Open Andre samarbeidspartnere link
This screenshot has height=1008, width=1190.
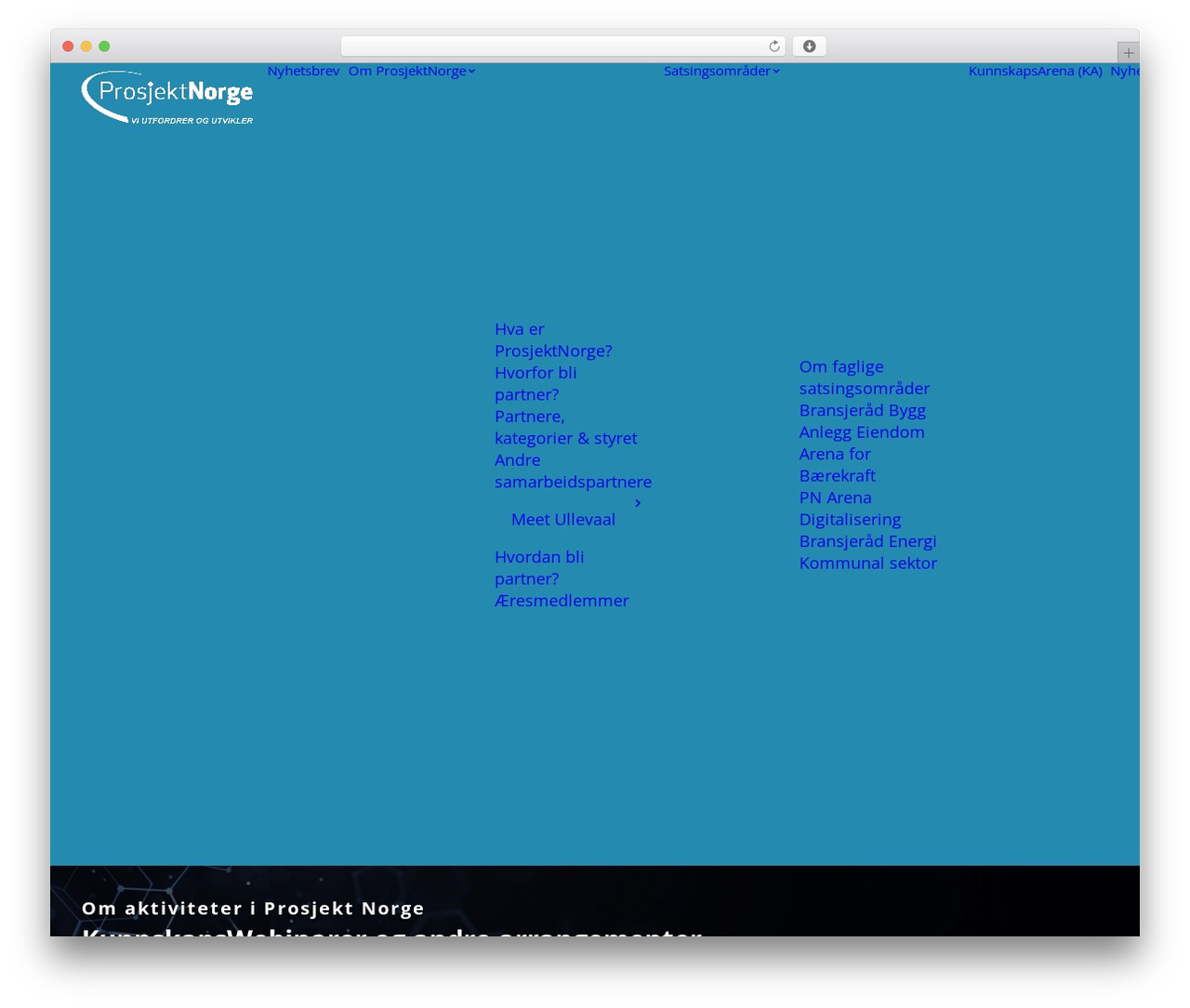point(573,471)
